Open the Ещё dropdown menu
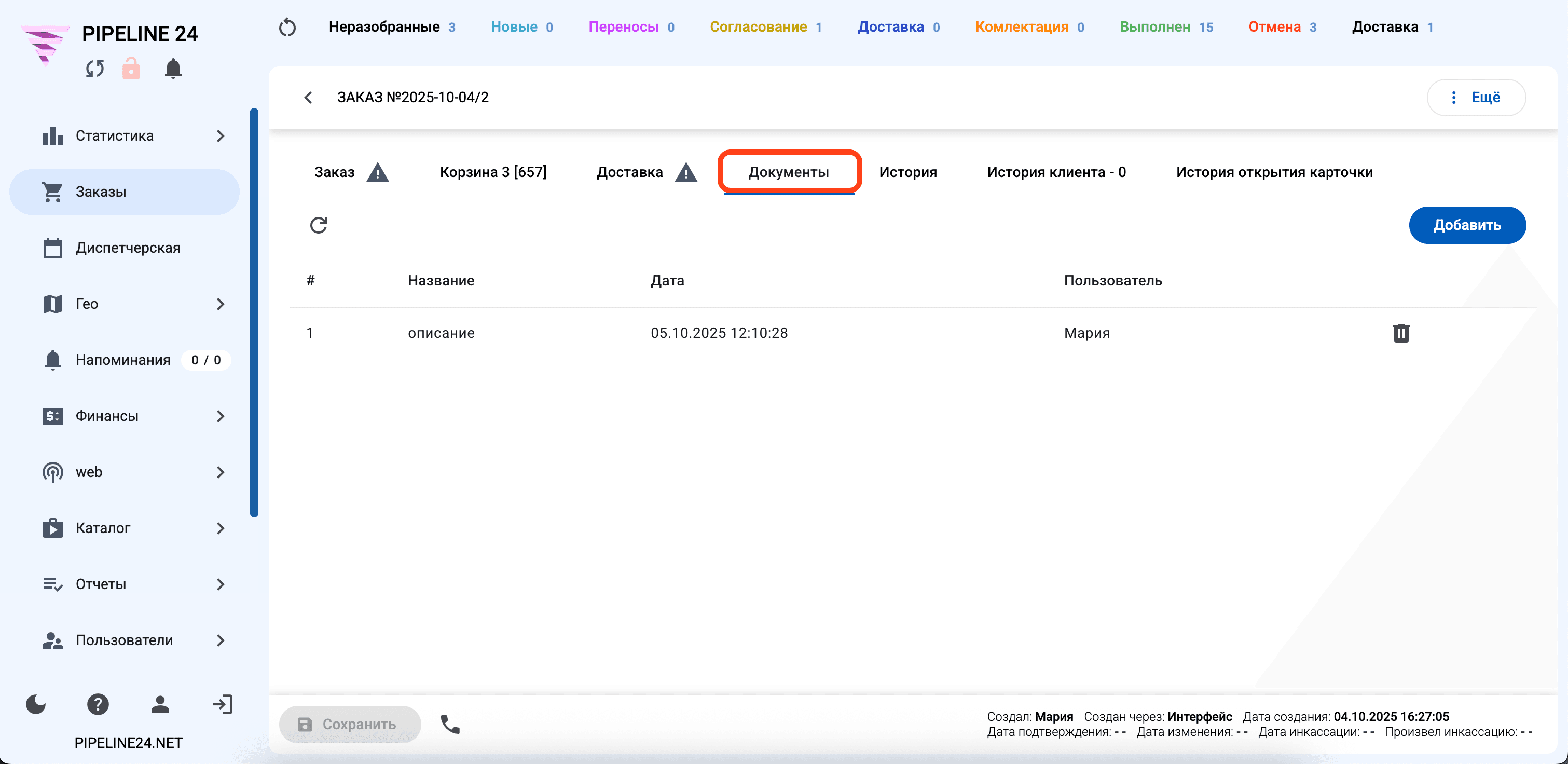Viewport: 1568px width, 764px height. pyautogui.click(x=1476, y=98)
